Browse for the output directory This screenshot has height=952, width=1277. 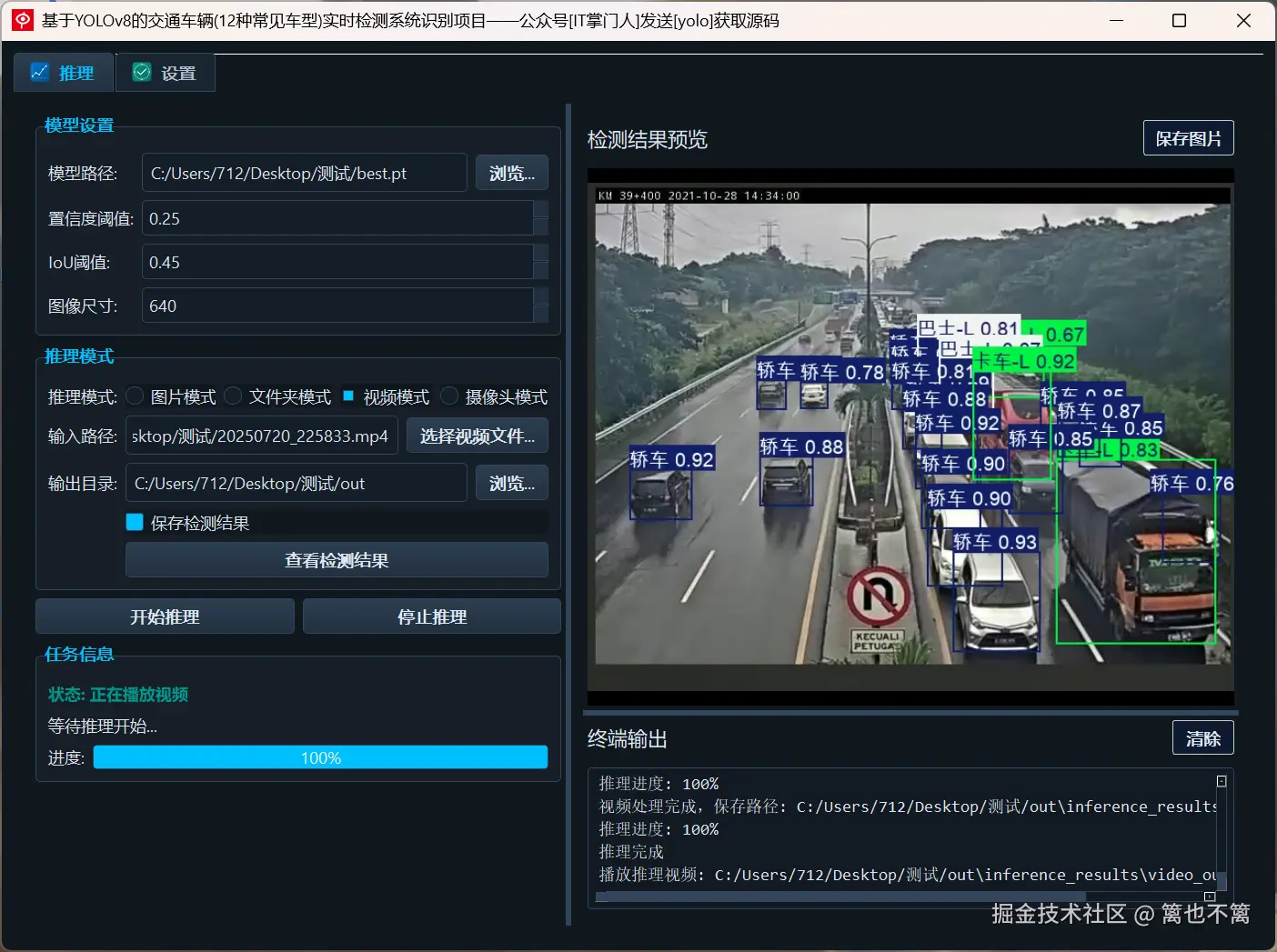coord(512,483)
